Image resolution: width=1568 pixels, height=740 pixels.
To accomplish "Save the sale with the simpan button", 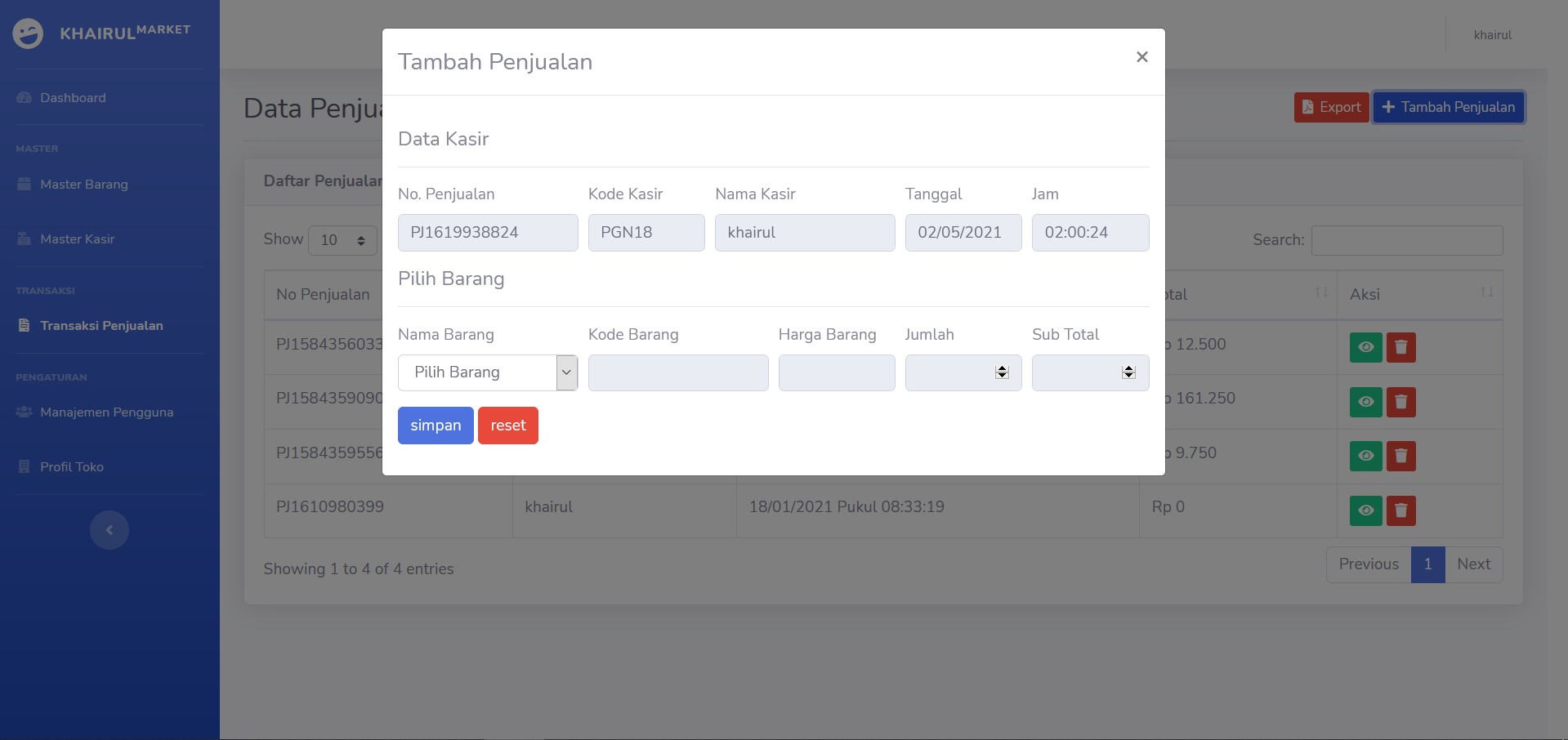I will (435, 425).
